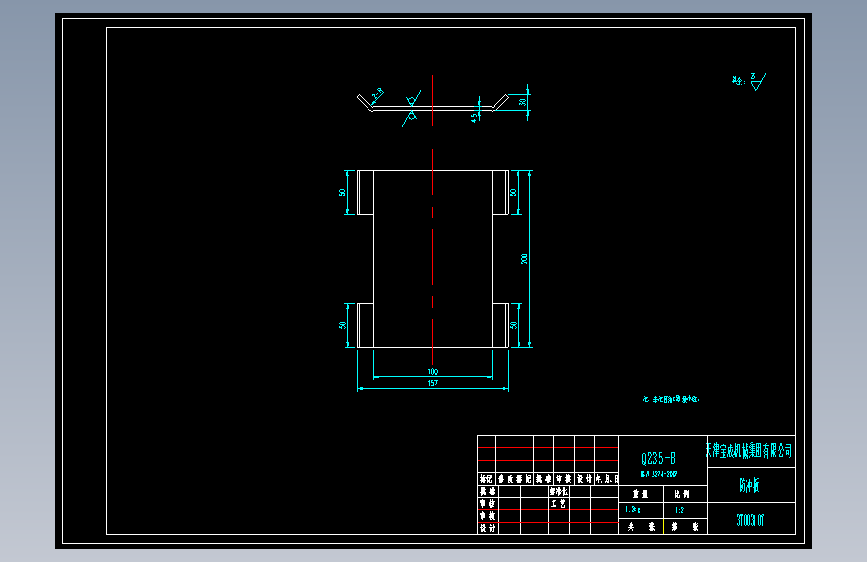Select the upper-right 50 tab dimension
Image resolution: width=867 pixels, height=562 pixels.
(513, 192)
